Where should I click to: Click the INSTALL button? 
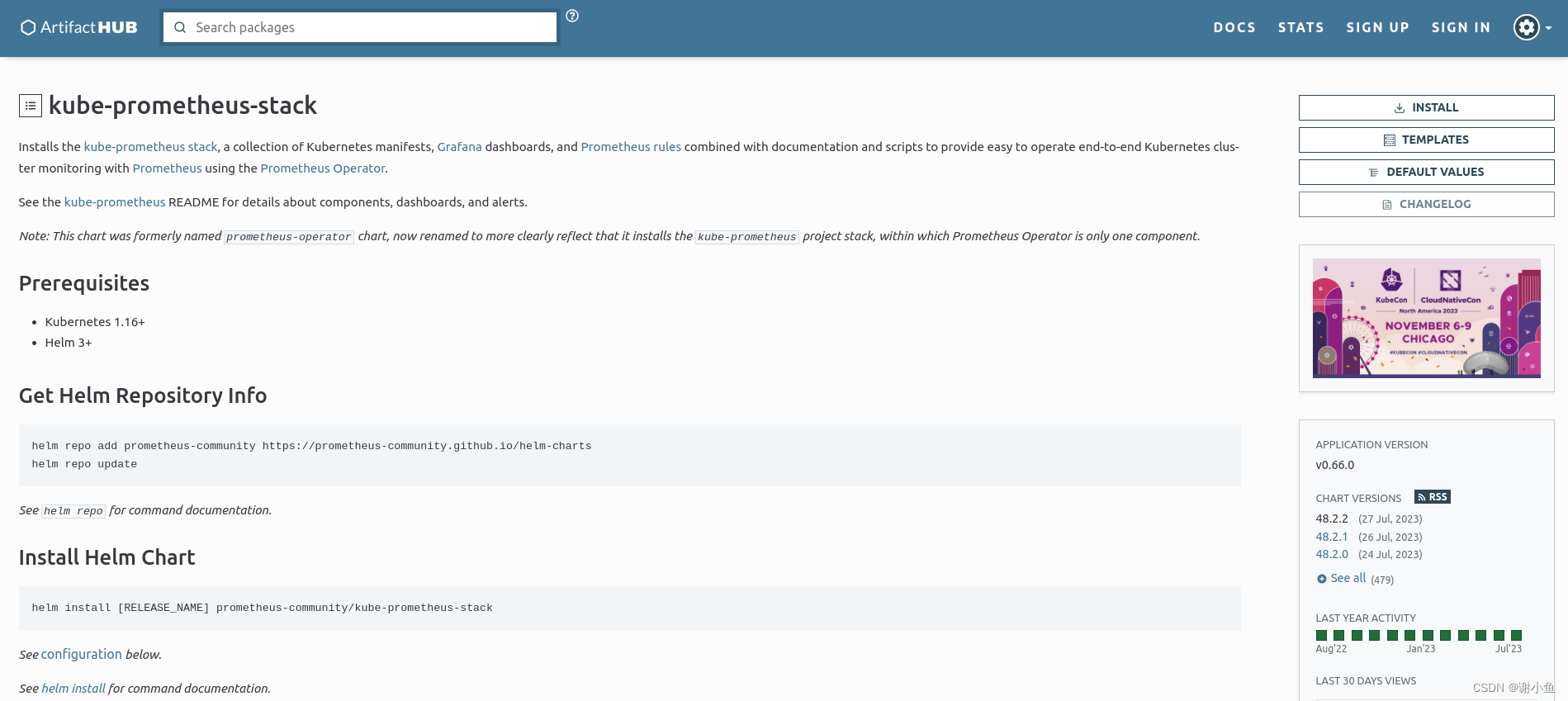coord(1426,107)
